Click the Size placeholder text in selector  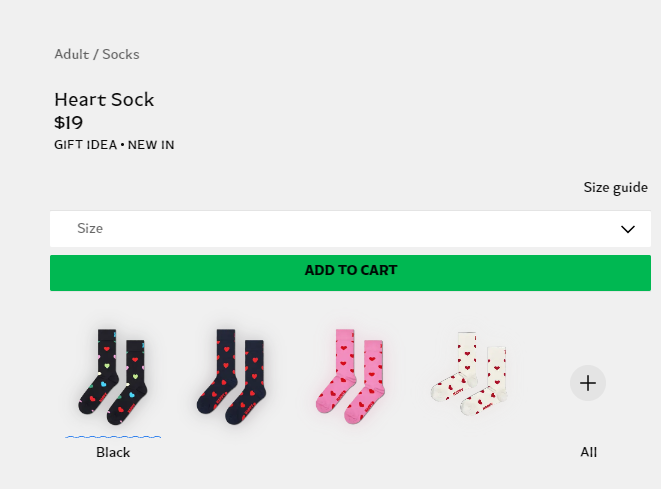(x=90, y=228)
